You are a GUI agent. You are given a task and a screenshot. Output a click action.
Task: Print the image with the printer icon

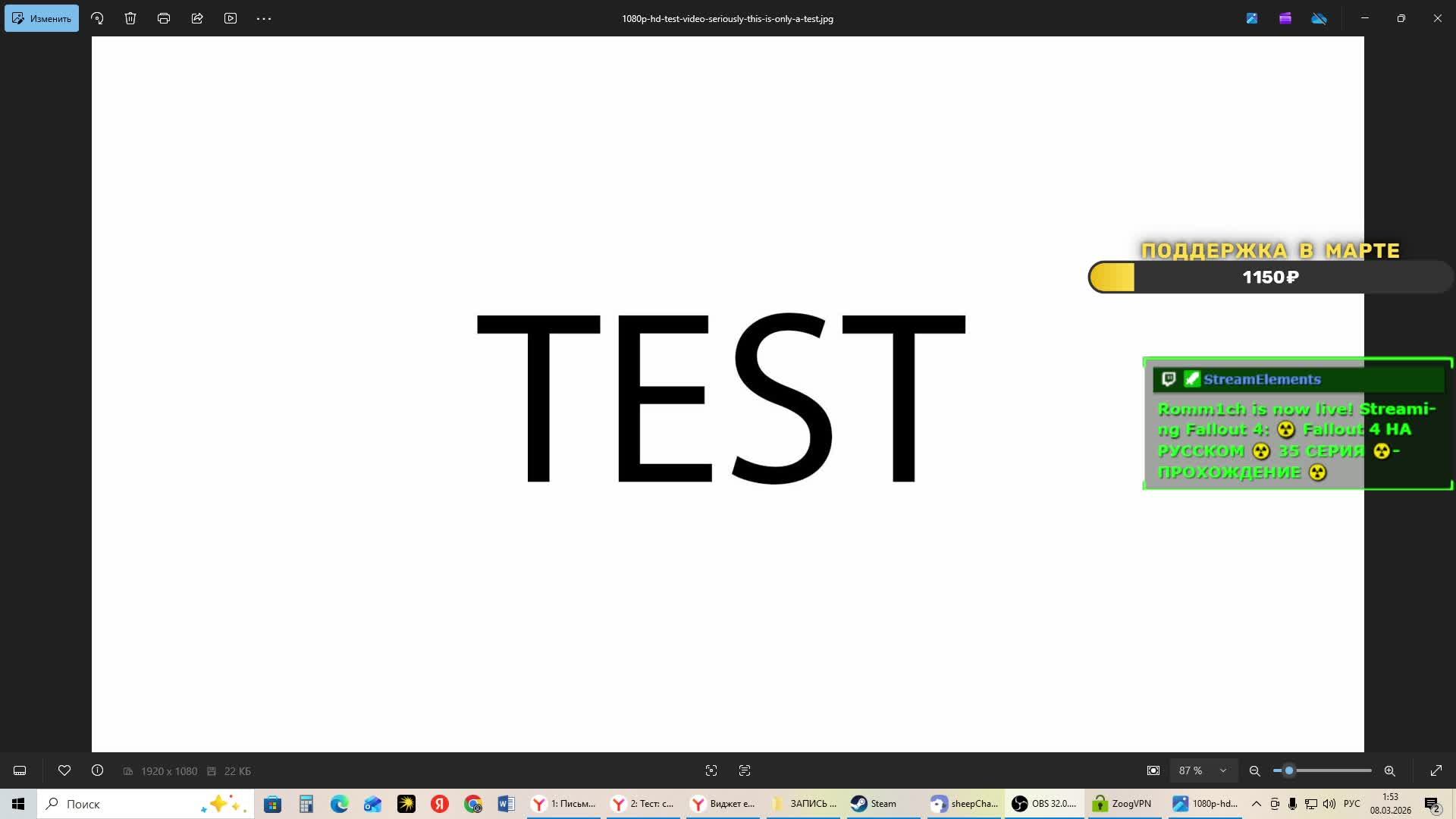pyautogui.click(x=164, y=18)
